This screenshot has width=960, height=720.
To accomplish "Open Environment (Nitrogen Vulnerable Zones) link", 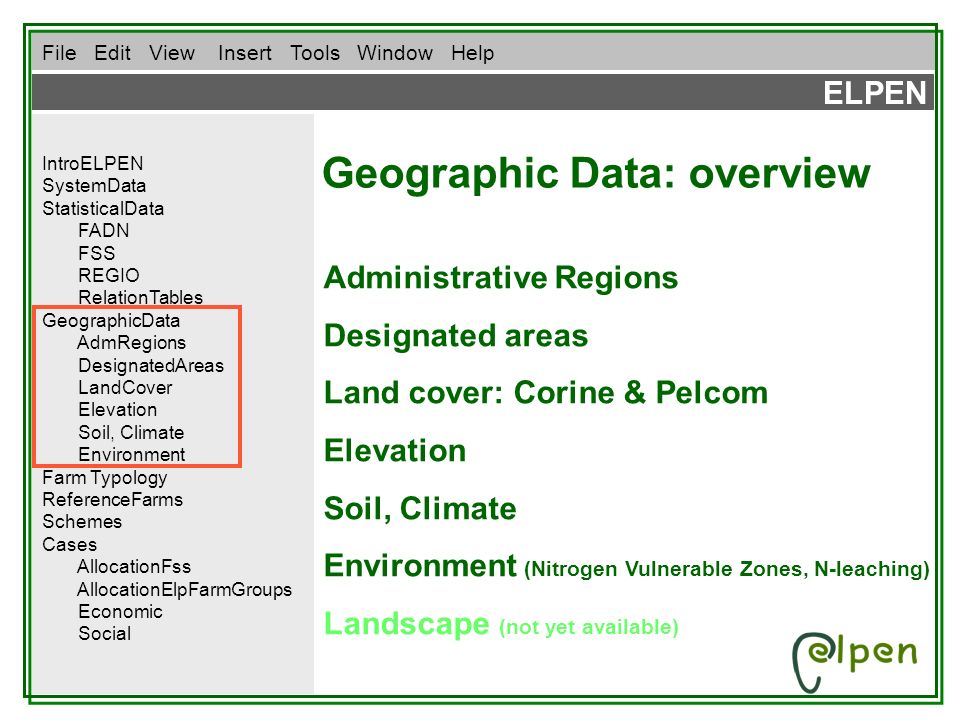I will pos(627,566).
